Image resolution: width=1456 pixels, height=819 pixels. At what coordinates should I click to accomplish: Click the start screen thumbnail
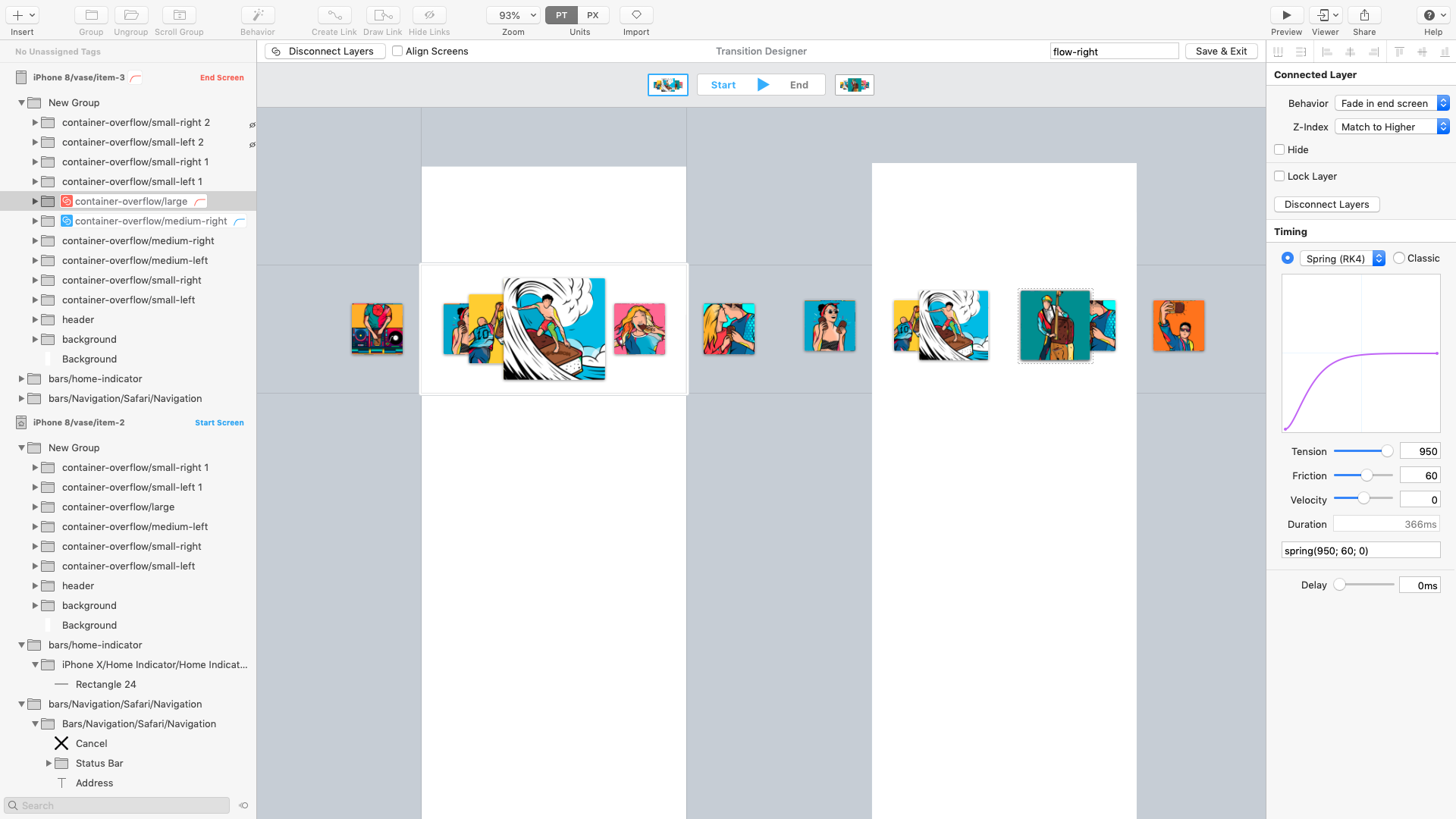pos(668,85)
